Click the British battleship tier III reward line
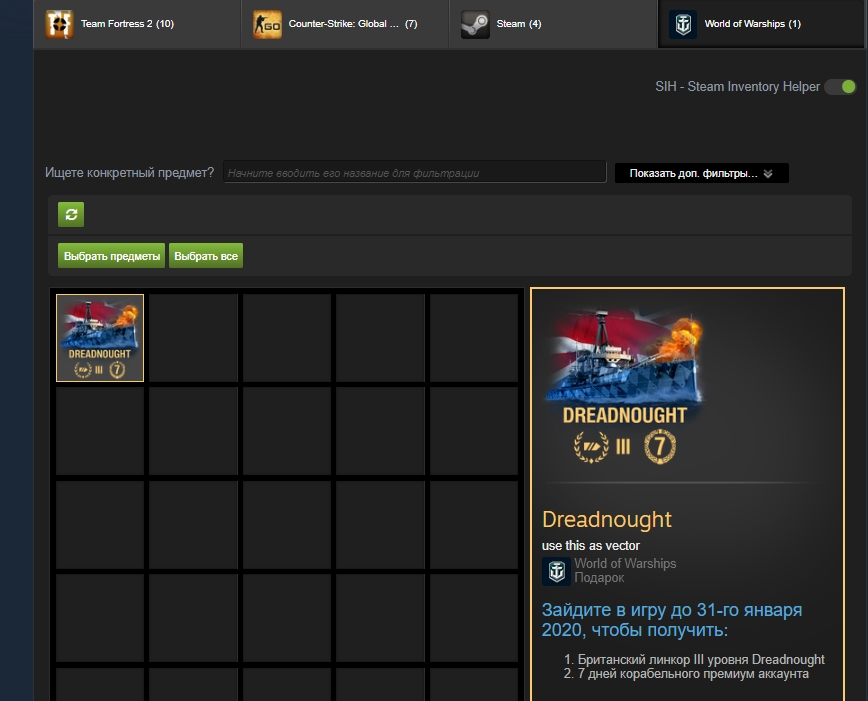Screen dimensions: 868x701 (x=701, y=659)
